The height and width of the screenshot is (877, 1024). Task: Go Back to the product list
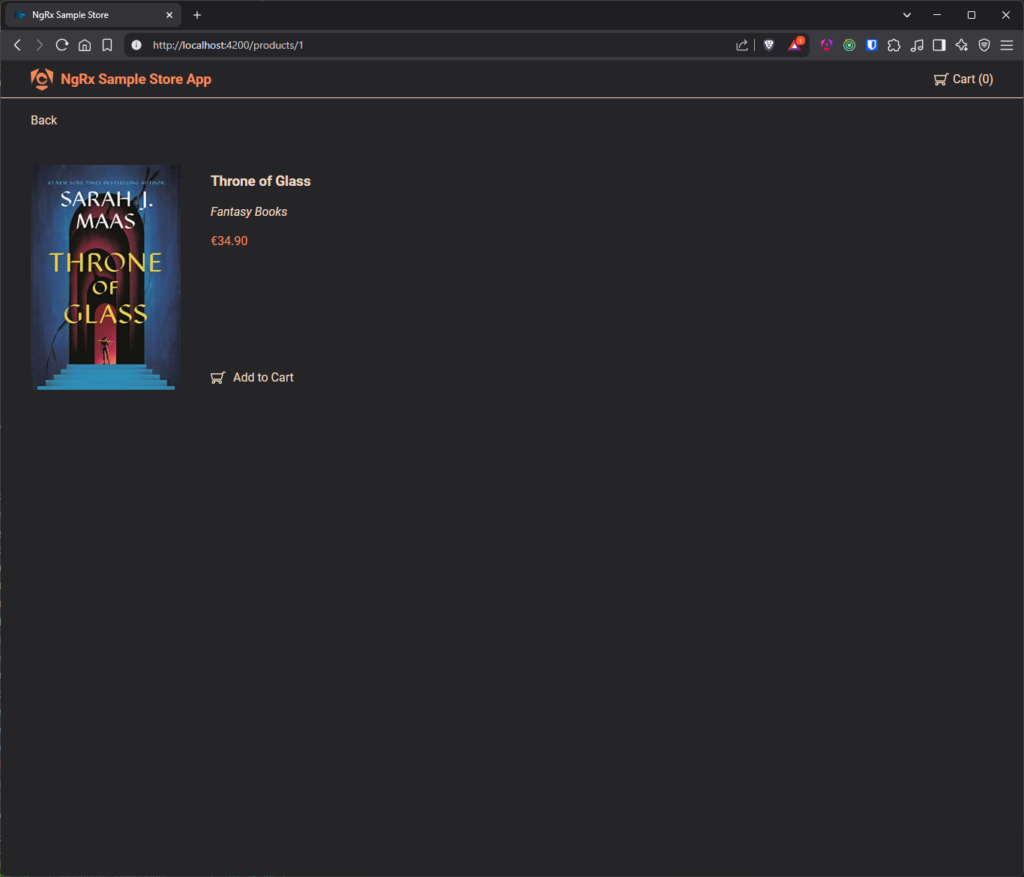tap(44, 120)
